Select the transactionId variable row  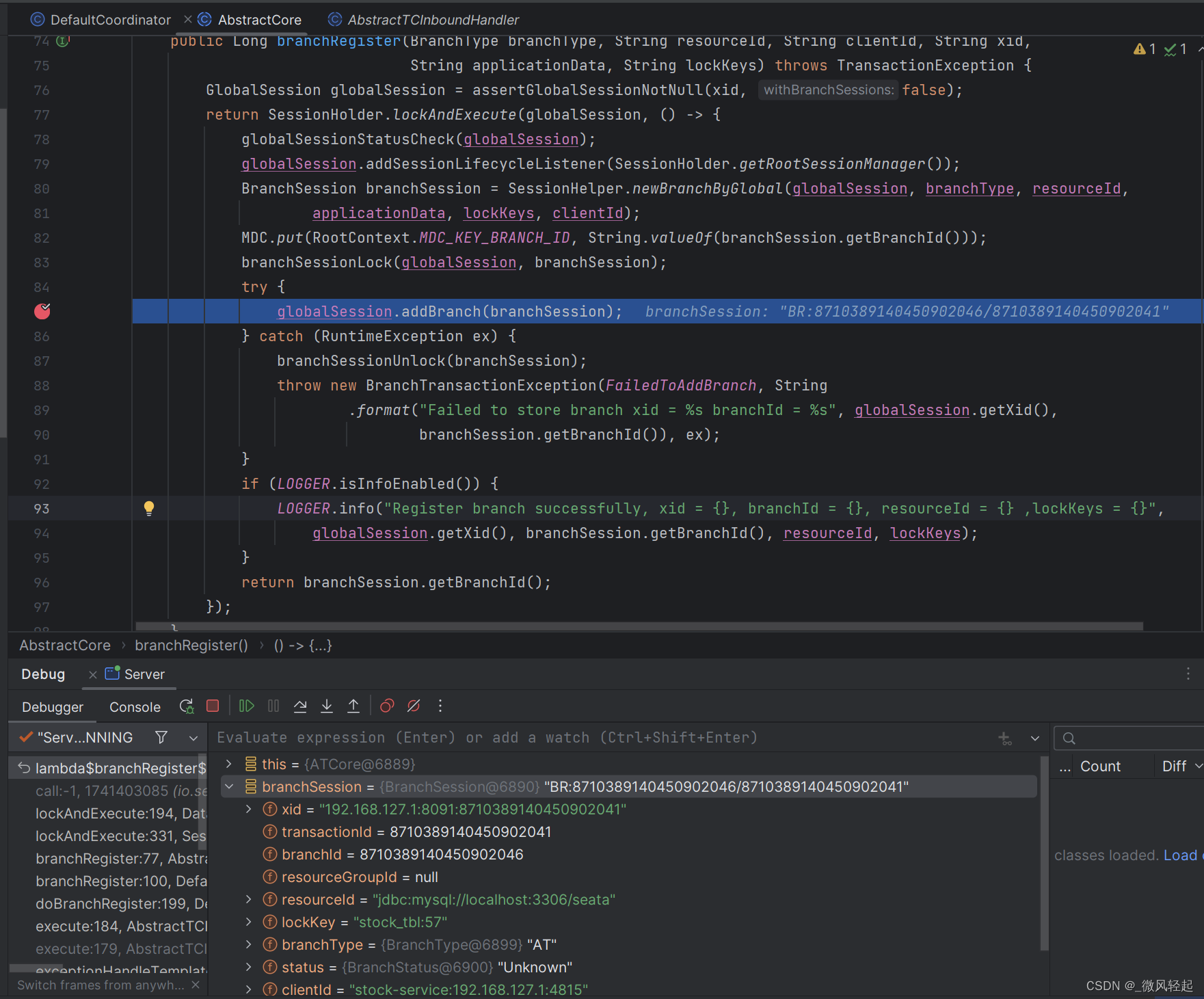coord(628,831)
